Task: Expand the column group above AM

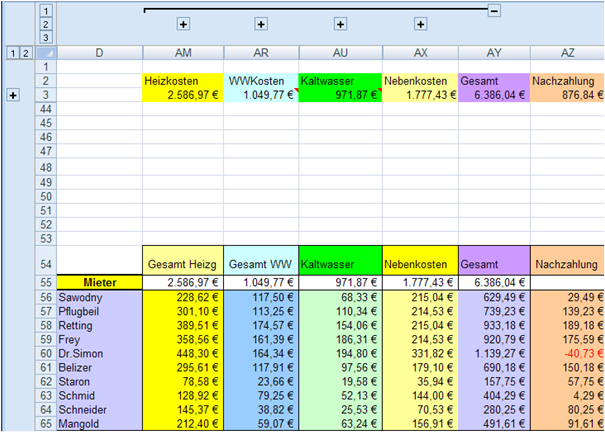Action: point(183,23)
